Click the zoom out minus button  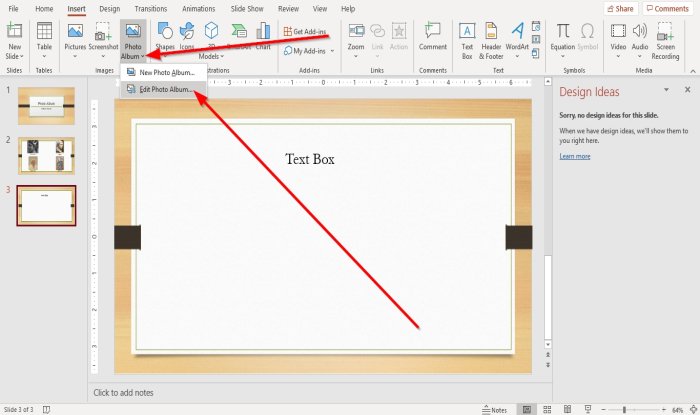(603, 409)
